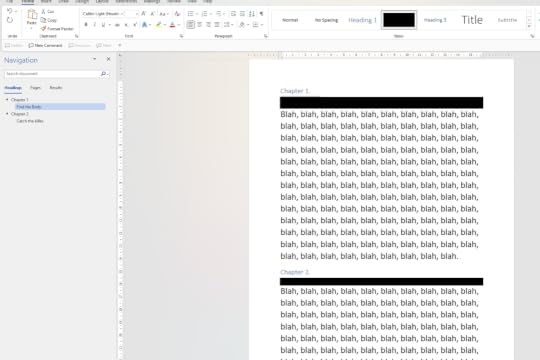The width and height of the screenshot is (540, 360).
Task: Click the Borders icon
Action: tap(256, 25)
